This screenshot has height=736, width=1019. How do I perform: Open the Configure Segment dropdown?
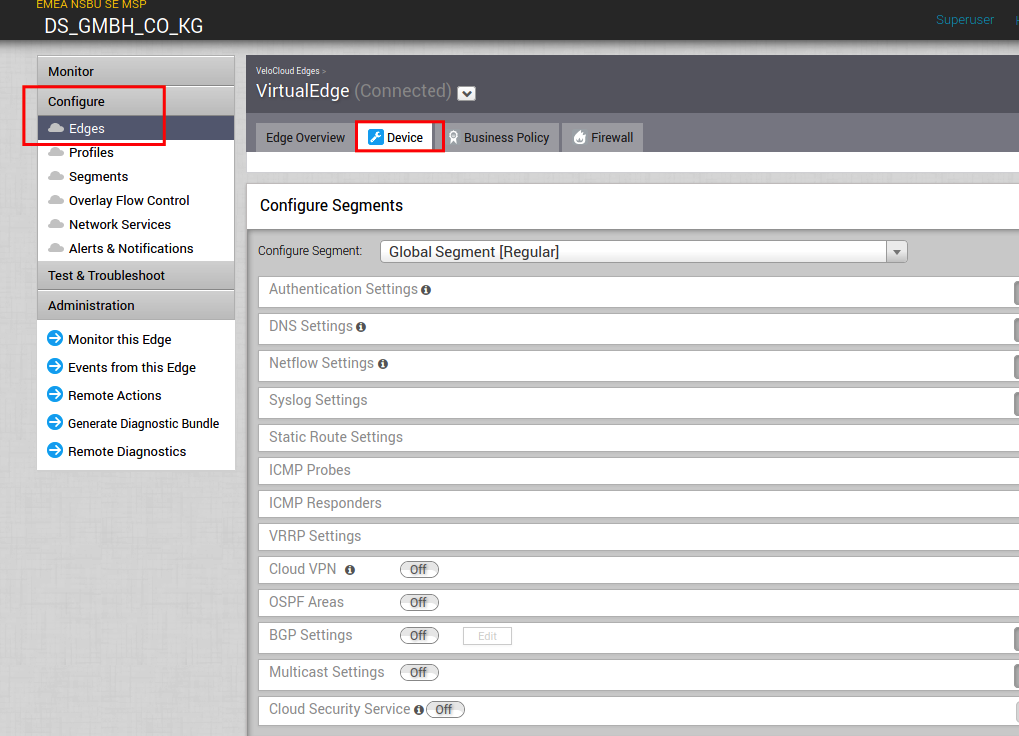point(896,251)
